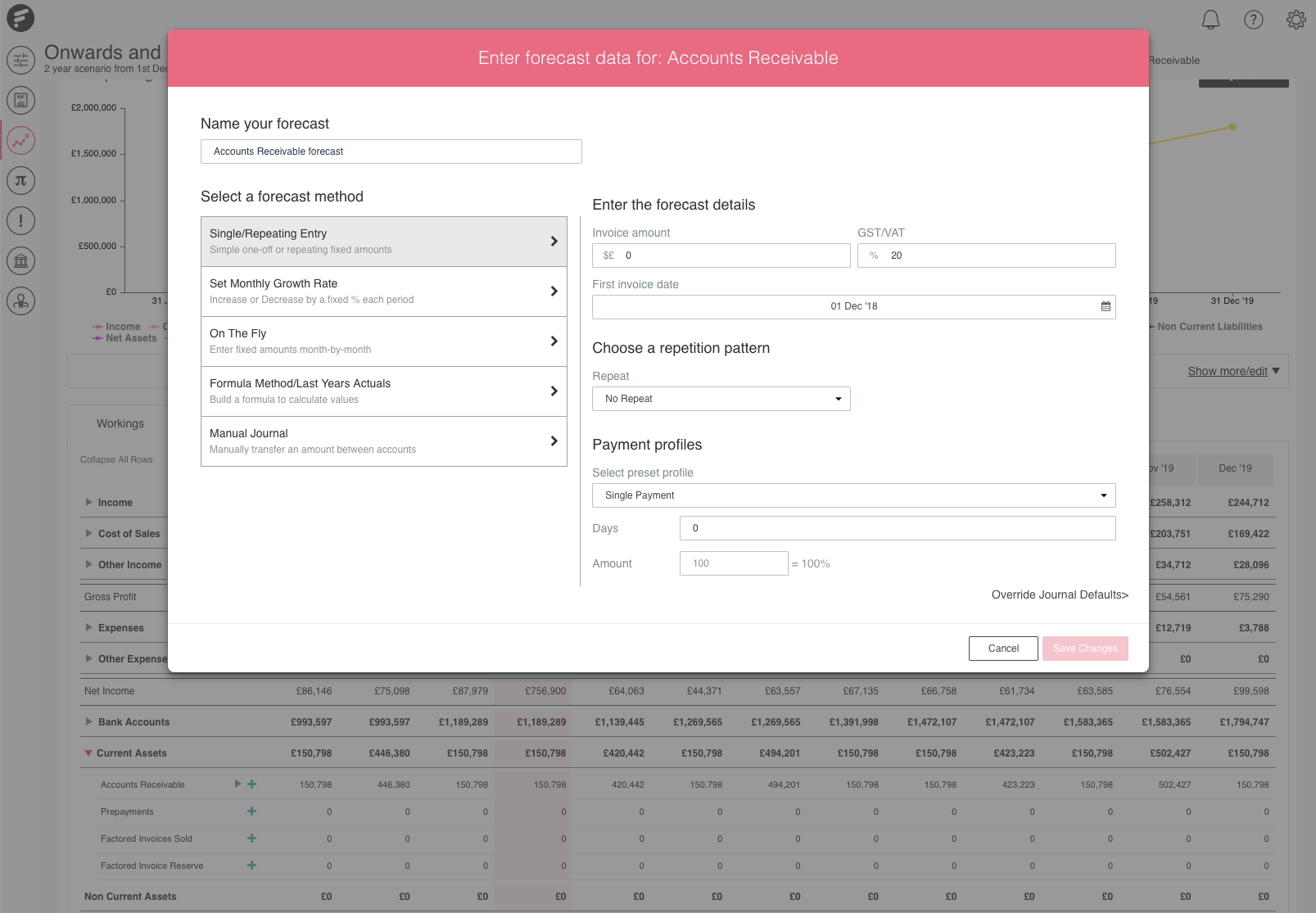Toggle currency symbol on invoice amount field
1316x913 pixels.
click(608, 255)
